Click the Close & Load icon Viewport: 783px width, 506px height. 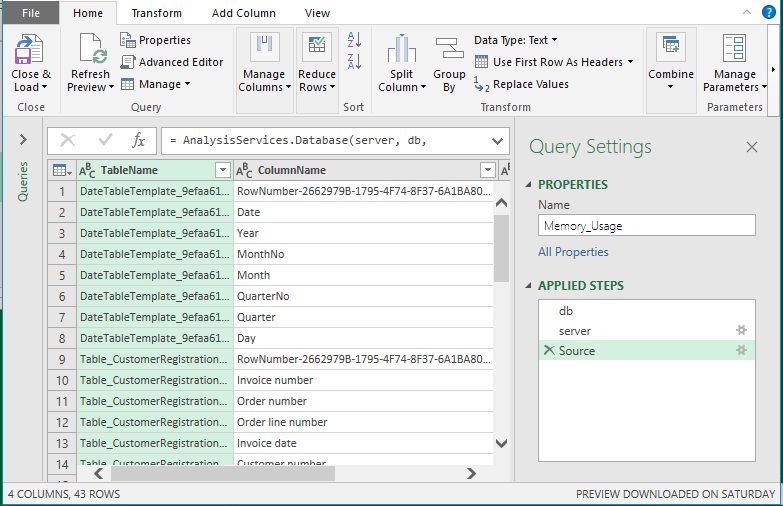coord(29,49)
